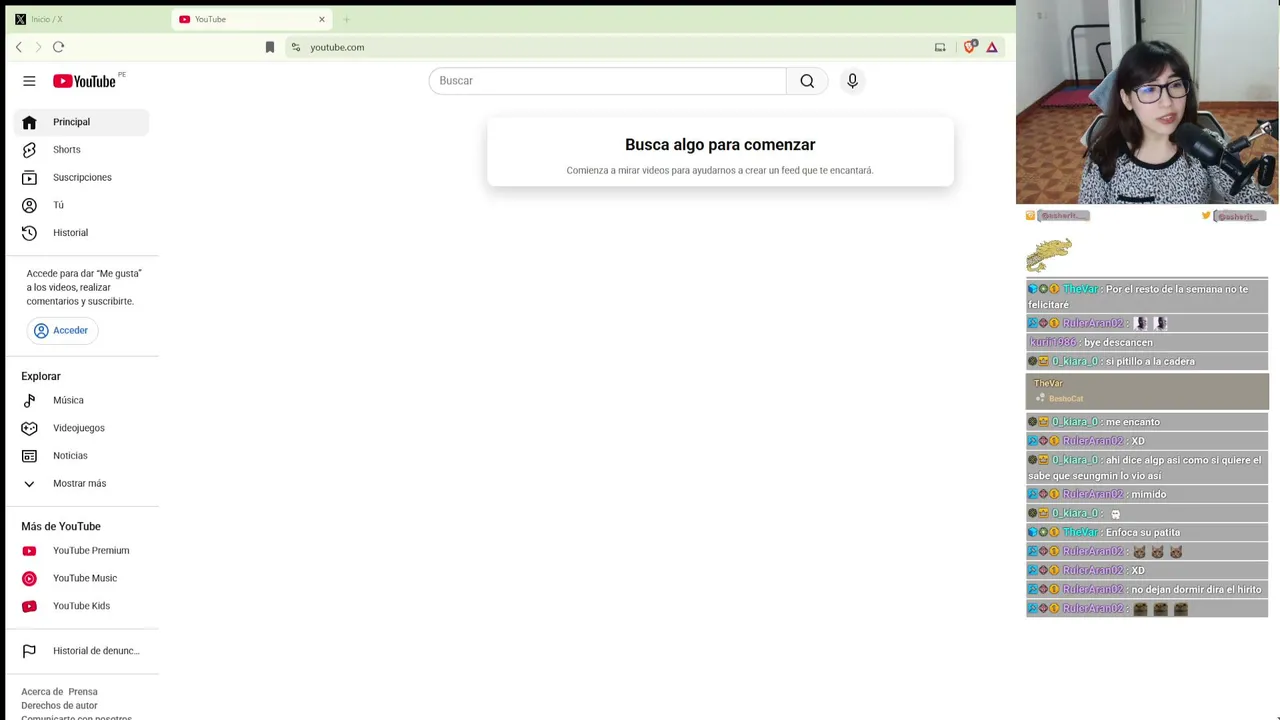Open Suscripciones in the sidebar
Viewport: 1280px width, 720px height.
point(81,177)
